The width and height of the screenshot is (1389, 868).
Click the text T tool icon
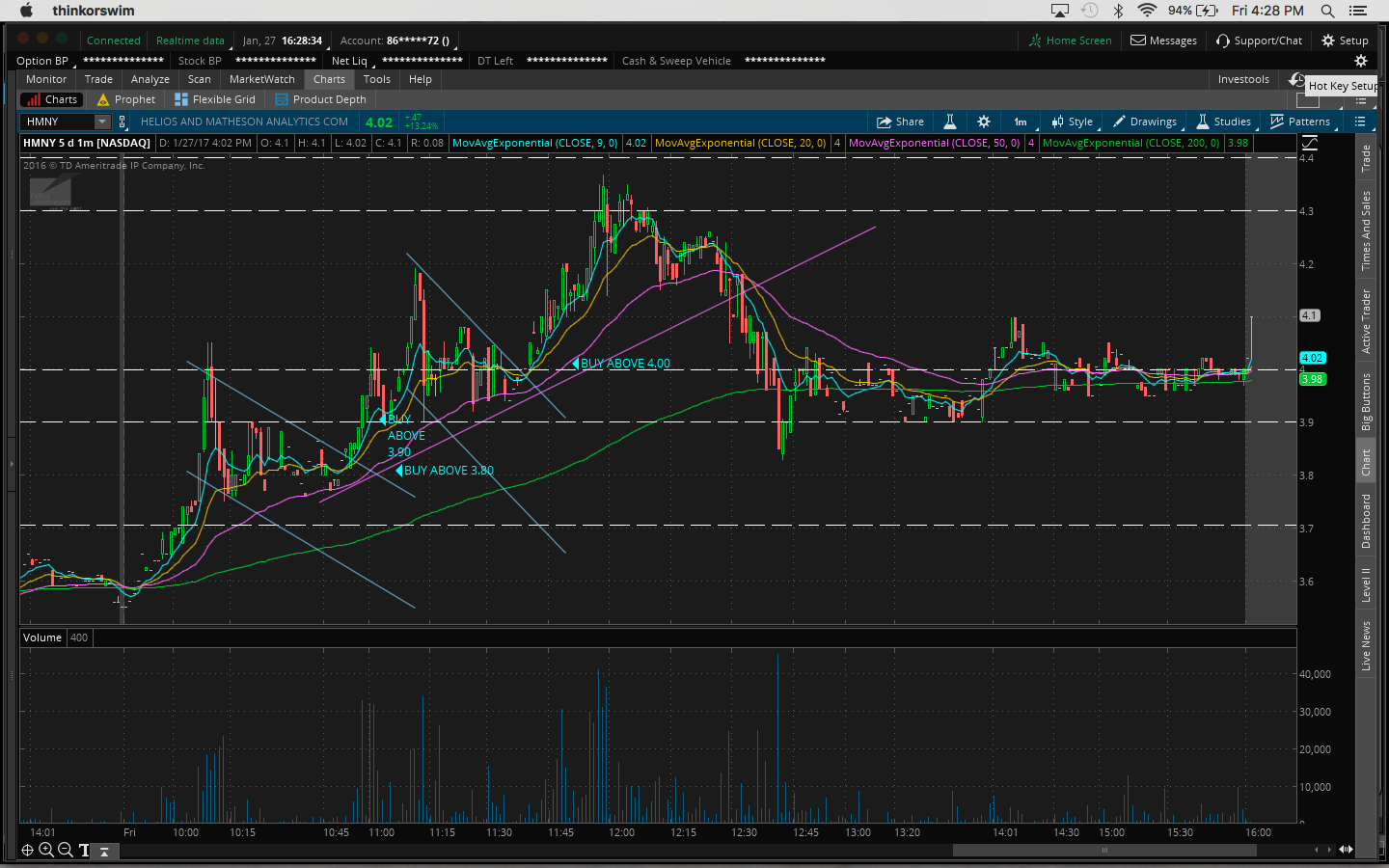pyautogui.click(x=84, y=850)
